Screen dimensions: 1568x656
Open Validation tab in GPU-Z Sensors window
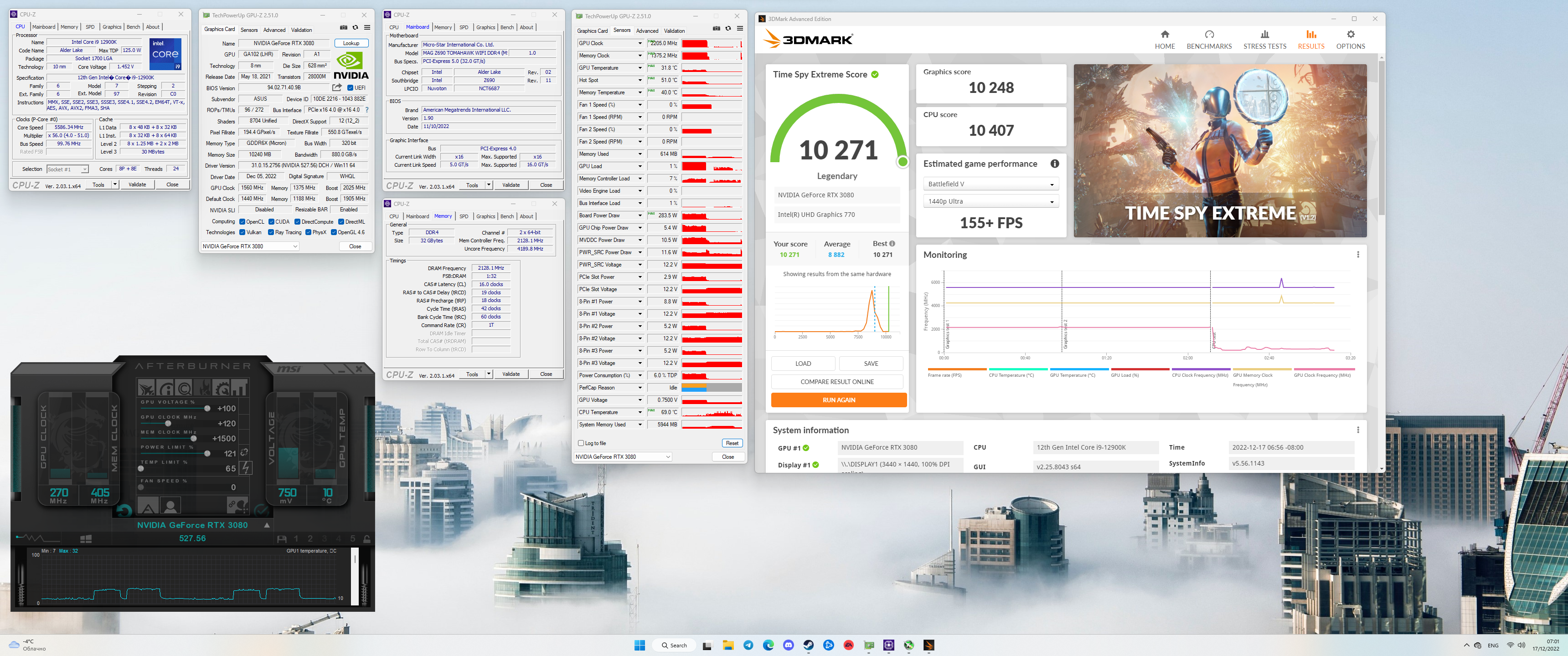(x=674, y=31)
